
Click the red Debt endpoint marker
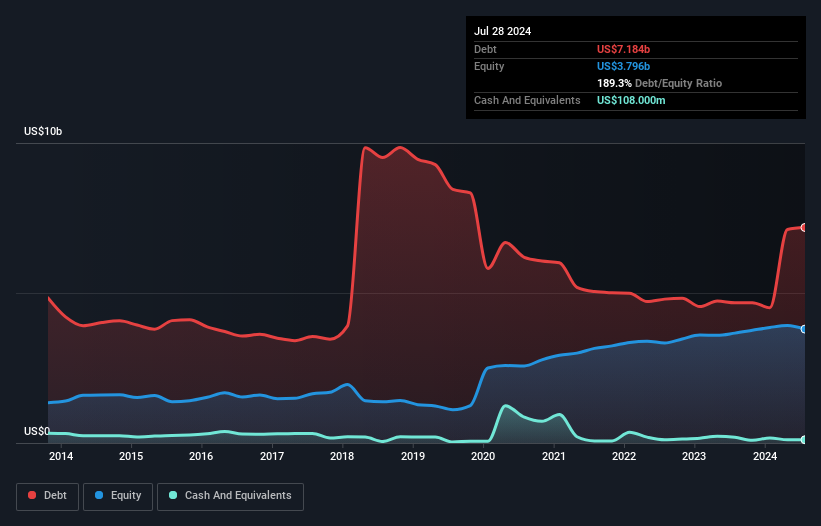[804, 228]
